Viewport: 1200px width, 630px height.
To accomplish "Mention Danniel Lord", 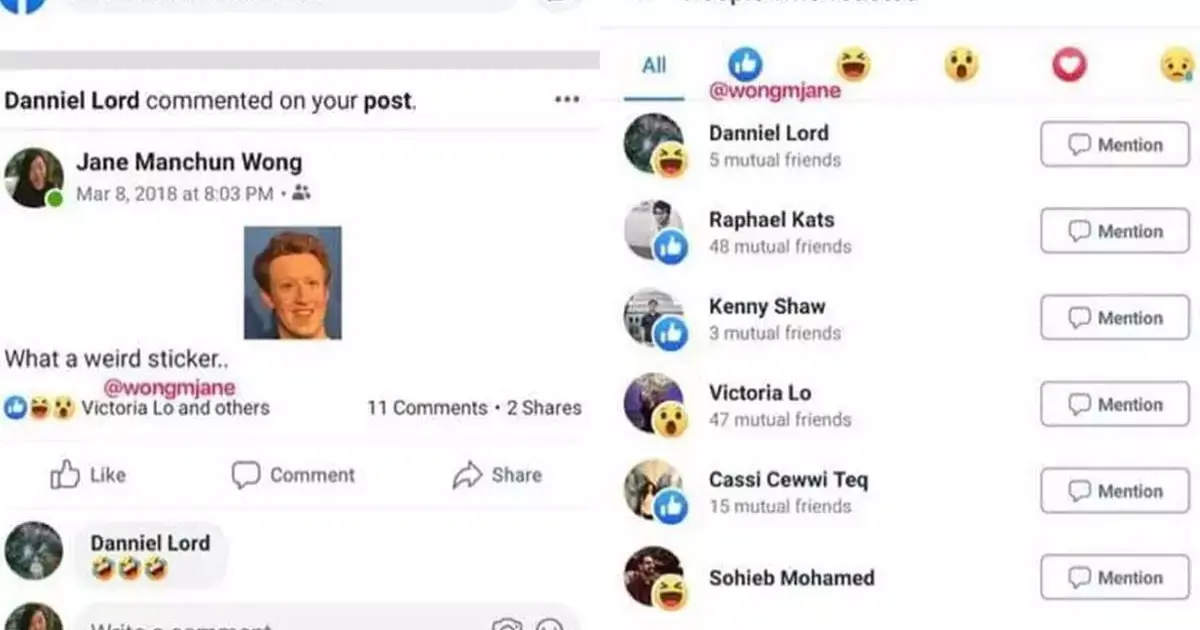I will [1115, 145].
